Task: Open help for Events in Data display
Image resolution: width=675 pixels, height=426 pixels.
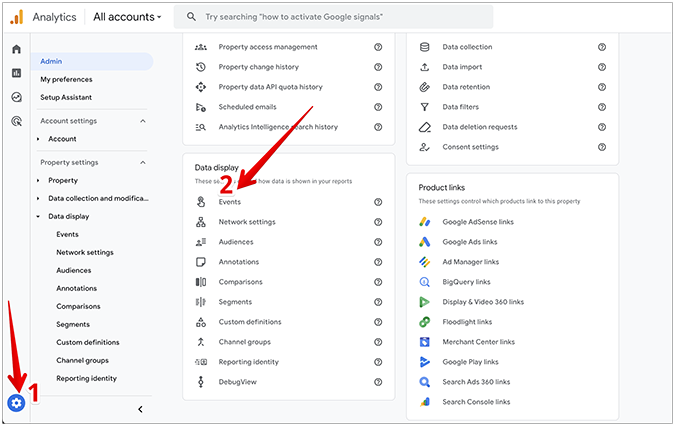Action: click(x=378, y=202)
